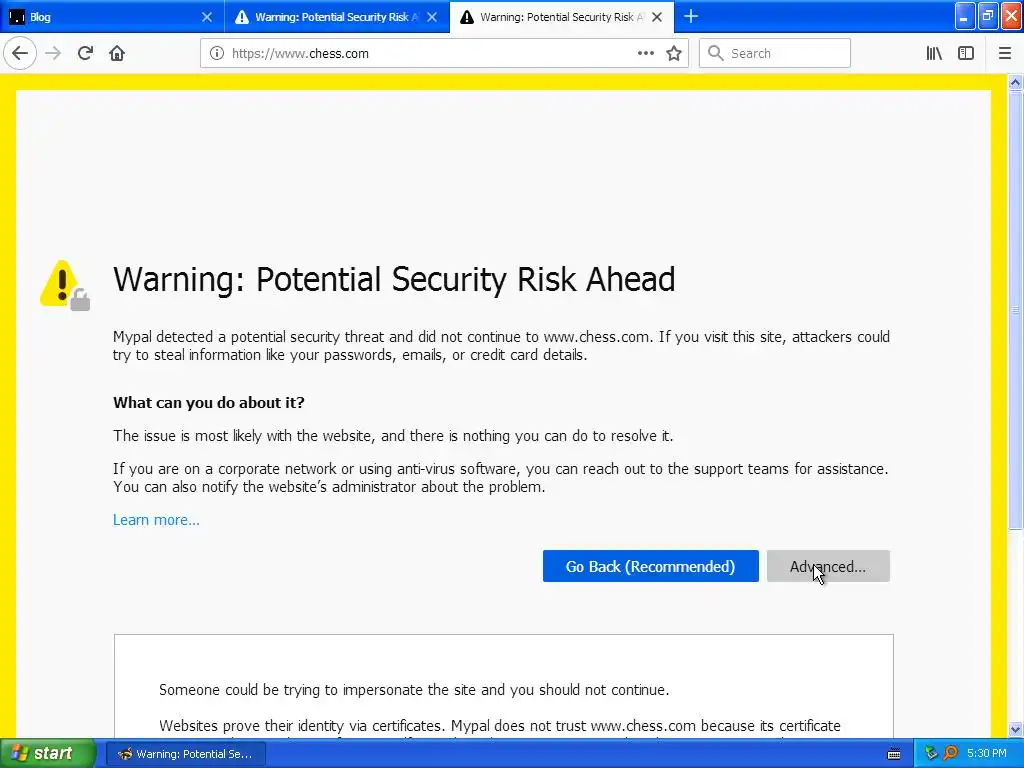Switch to the middle Warning tab

point(336,17)
